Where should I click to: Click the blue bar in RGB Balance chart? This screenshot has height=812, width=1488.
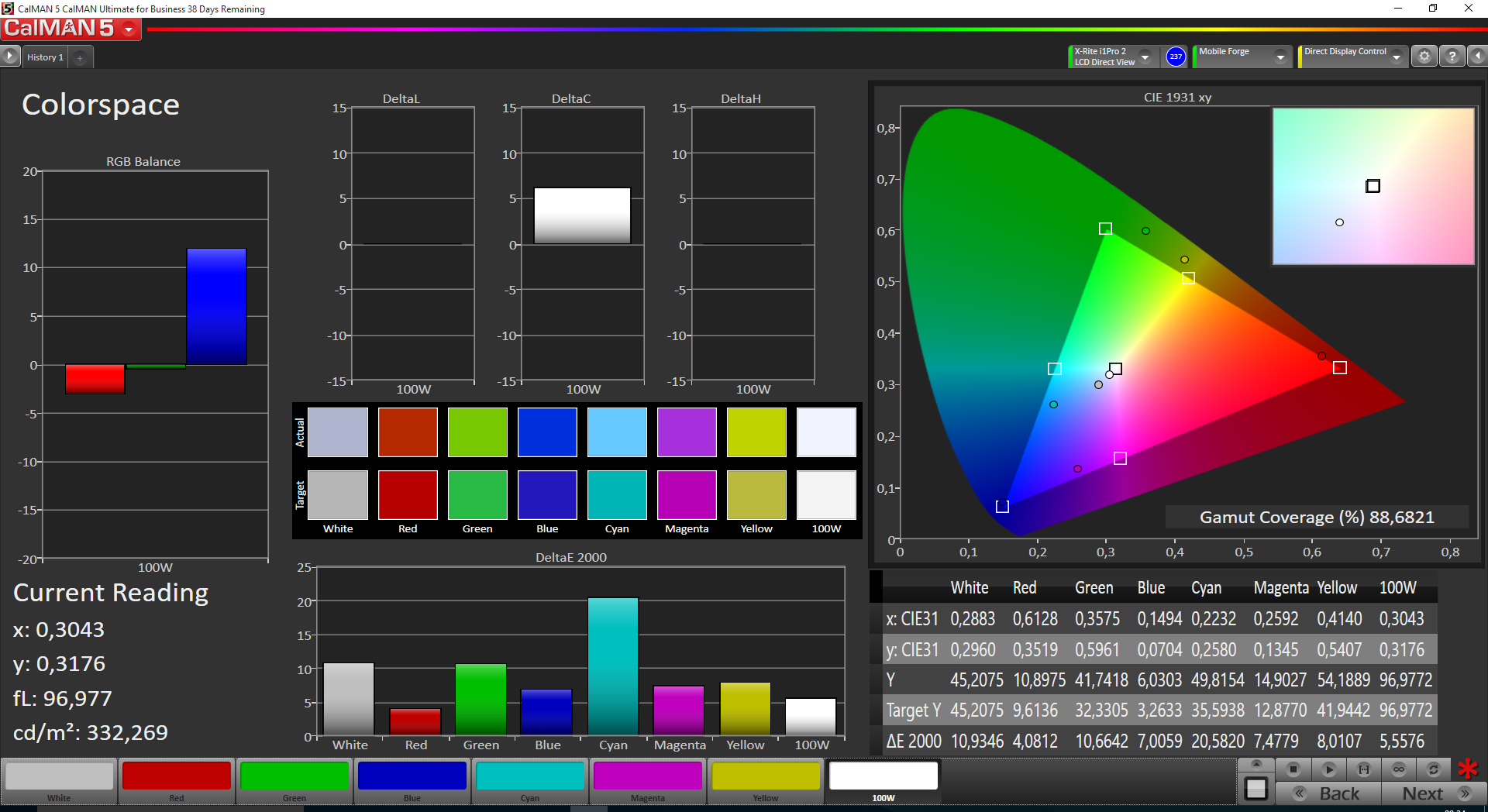[x=216, y=306]
